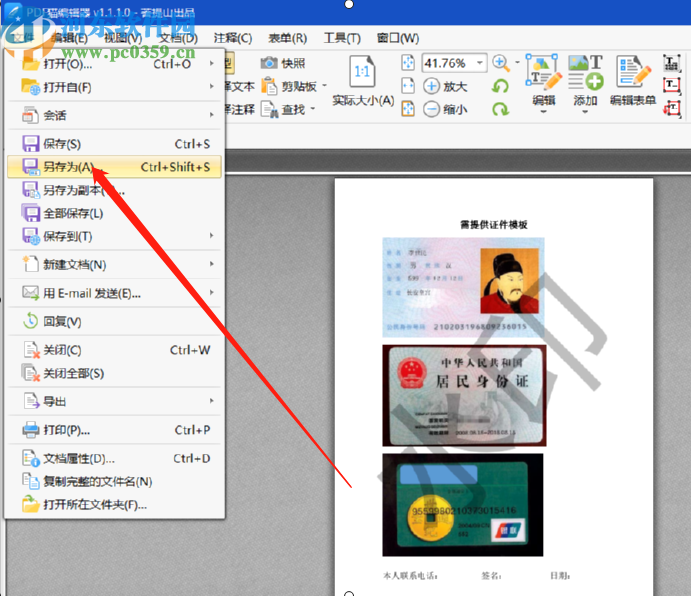
Task: Click the 快照 snapshot camera tool
Action: tap(283, 63)
